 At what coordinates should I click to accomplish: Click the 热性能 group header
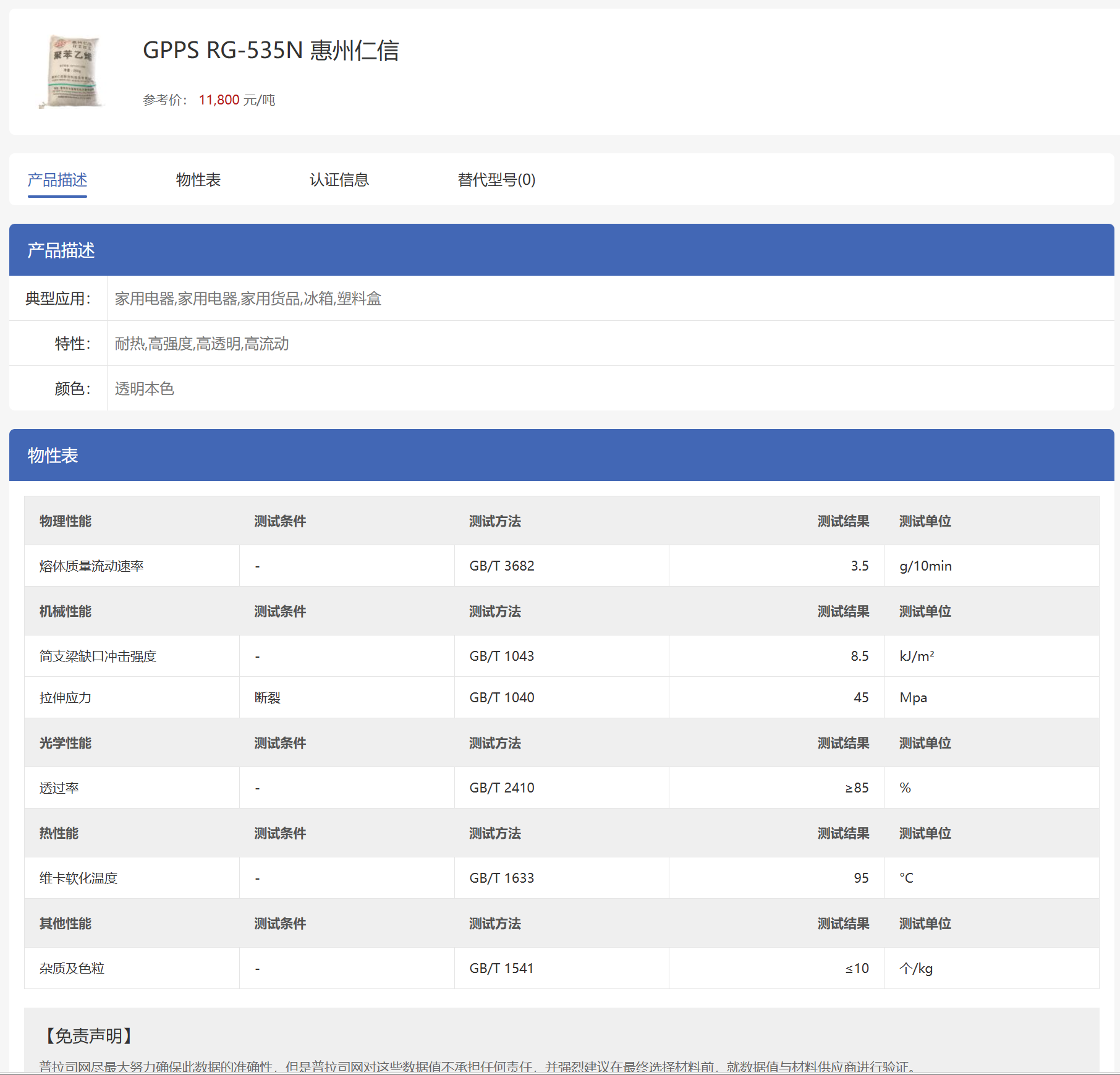tap(59, 833)
